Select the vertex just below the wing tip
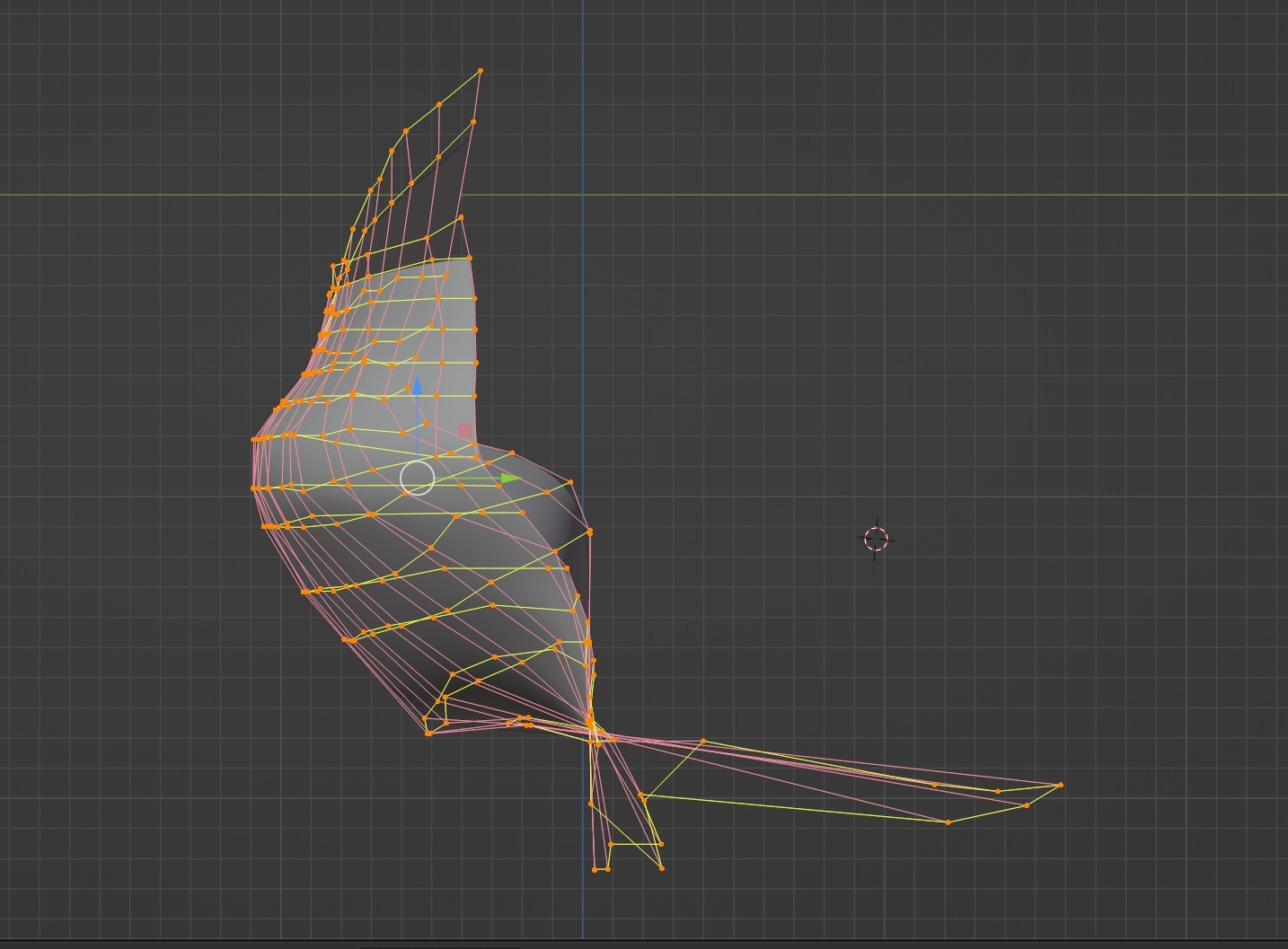 click(473, 121)
